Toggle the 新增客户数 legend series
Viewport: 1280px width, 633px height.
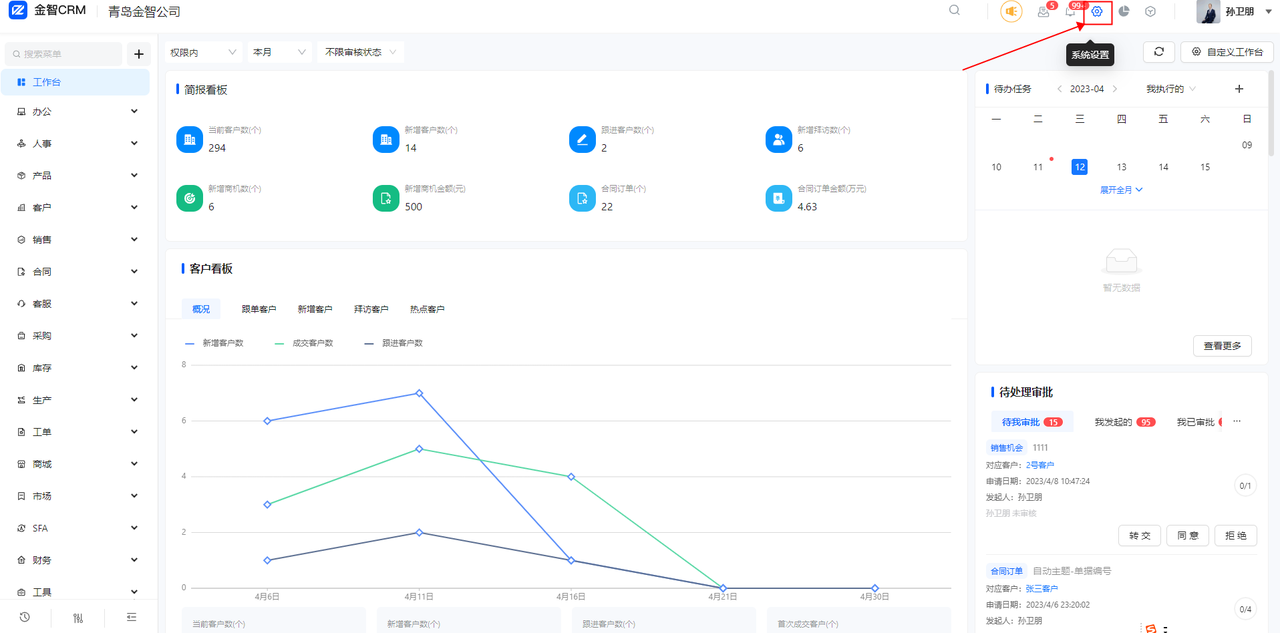point(214,343)
